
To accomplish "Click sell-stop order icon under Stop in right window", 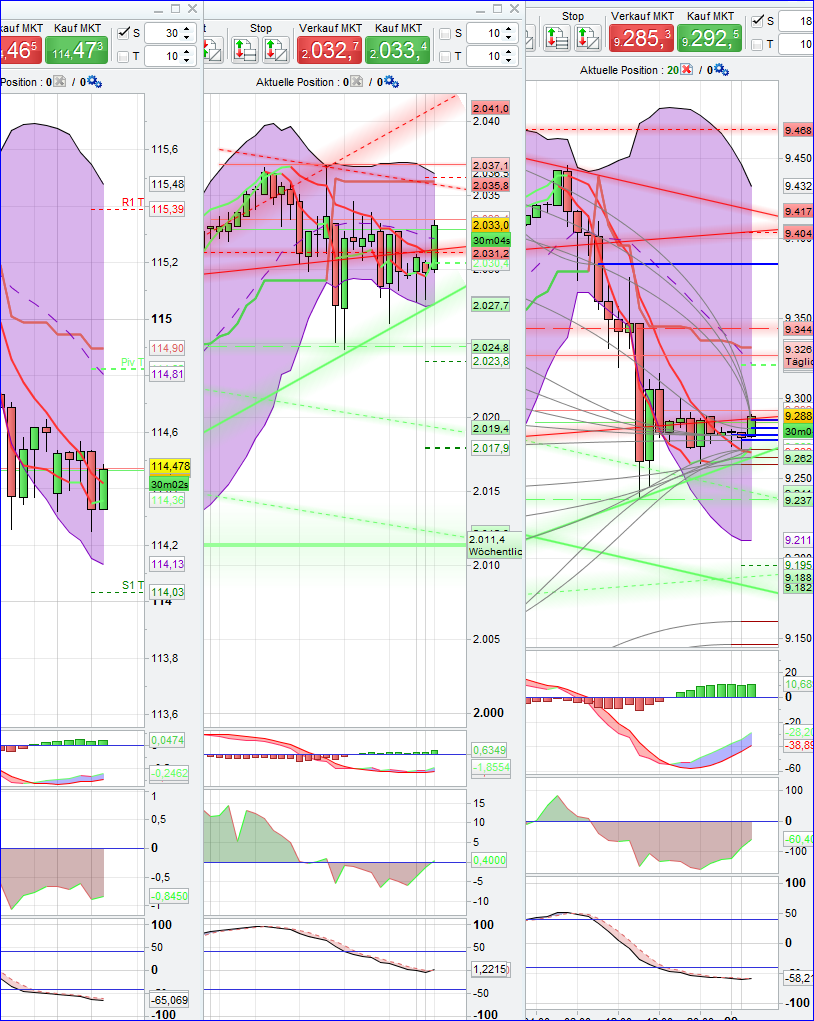I will 559,36.
